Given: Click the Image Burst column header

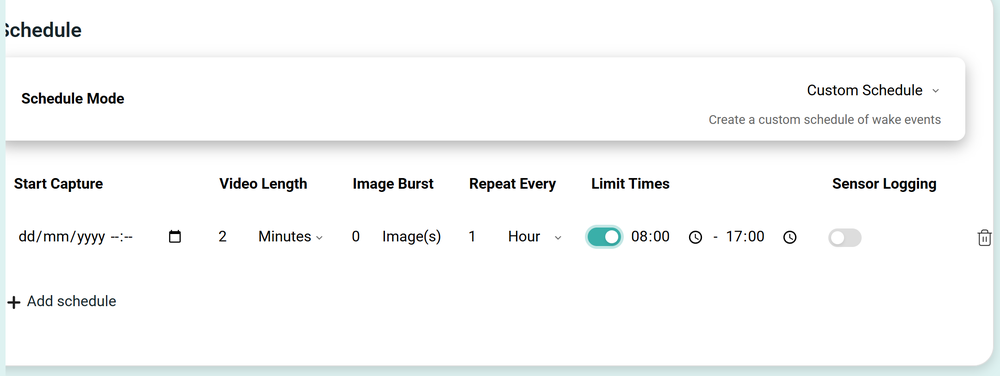Looking at the screenshot, I should (393, 184).
